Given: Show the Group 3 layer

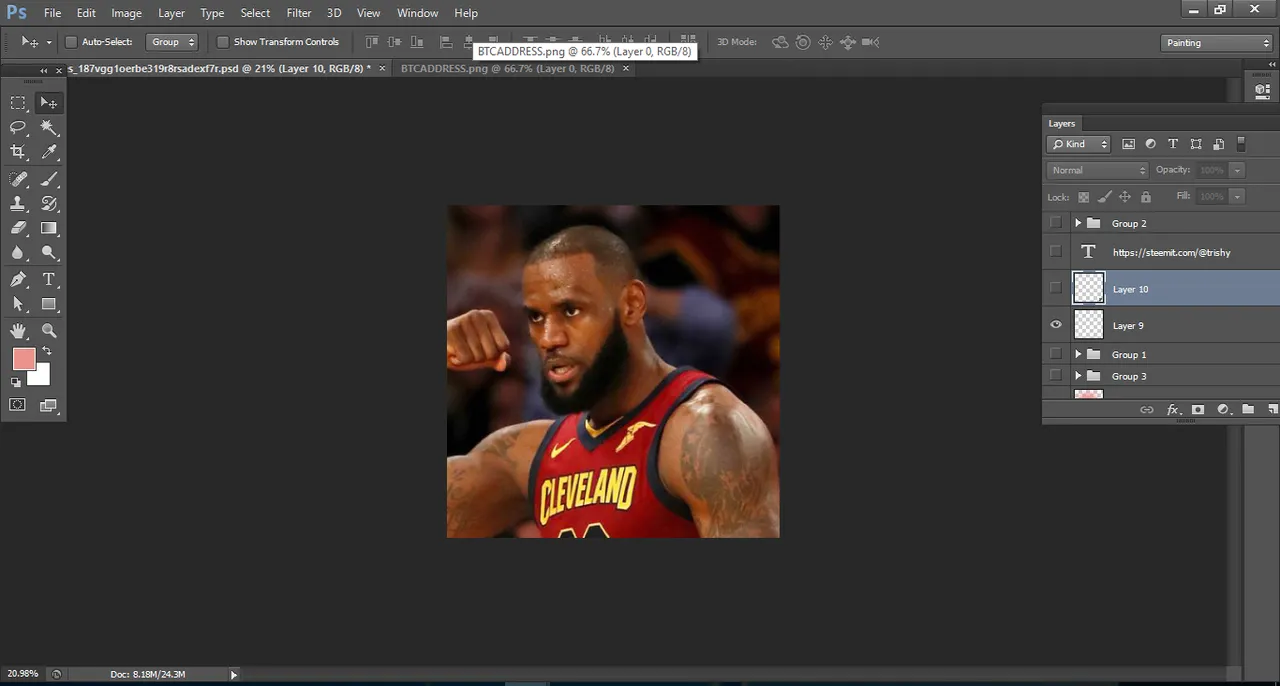Looking at the screenshot, I should pyautogui.click(x=1056, y=376).
